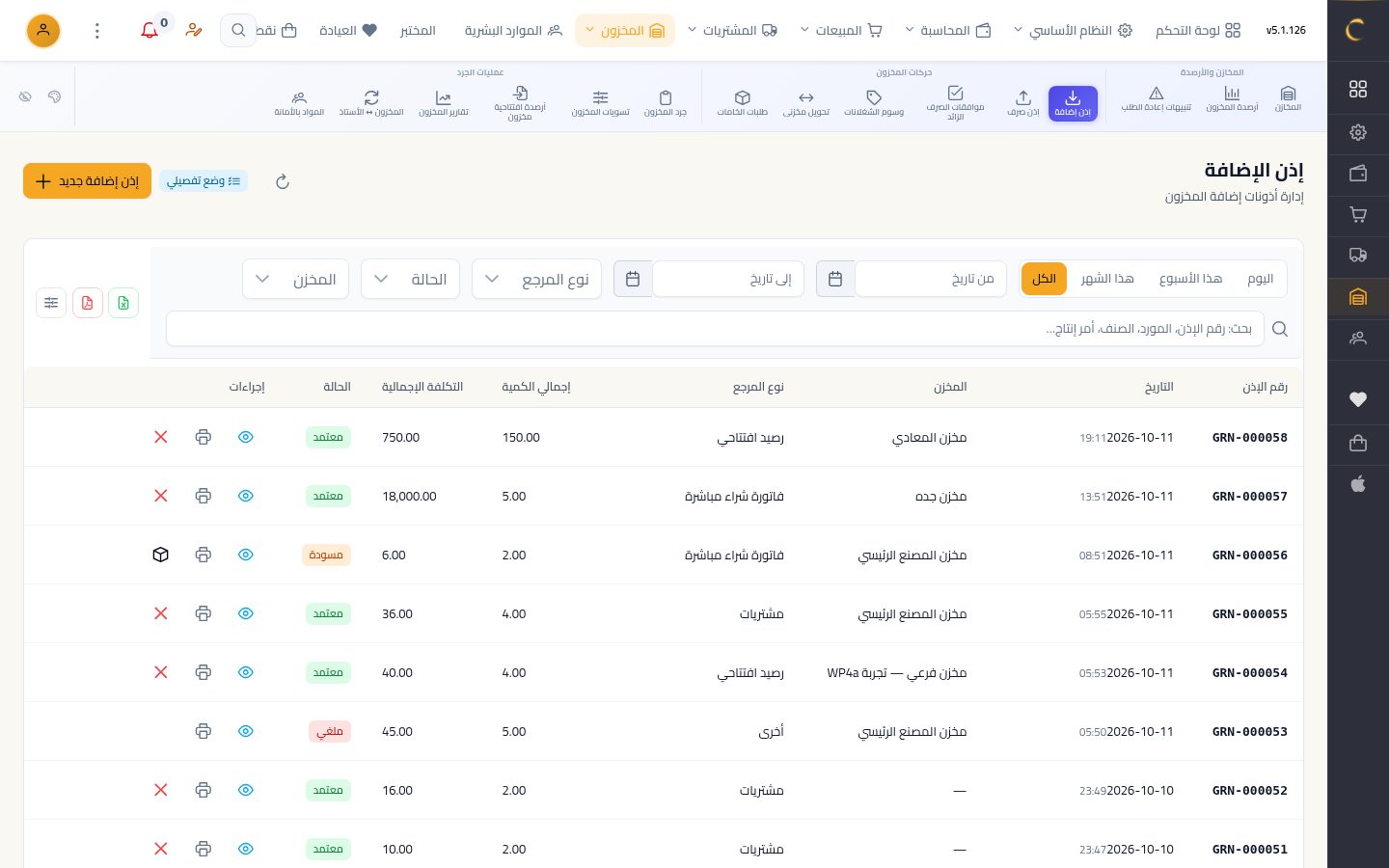Open notifications bell icon
This screenshot has width=1389, height=868.
pos(150,31)
